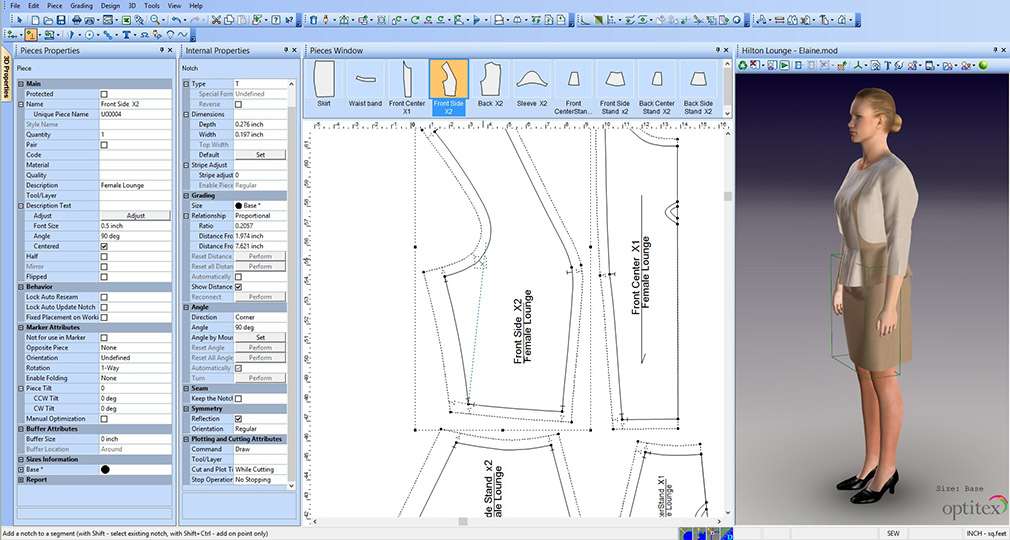Collapse the Marker Attributes section

[x=21, y=327]
